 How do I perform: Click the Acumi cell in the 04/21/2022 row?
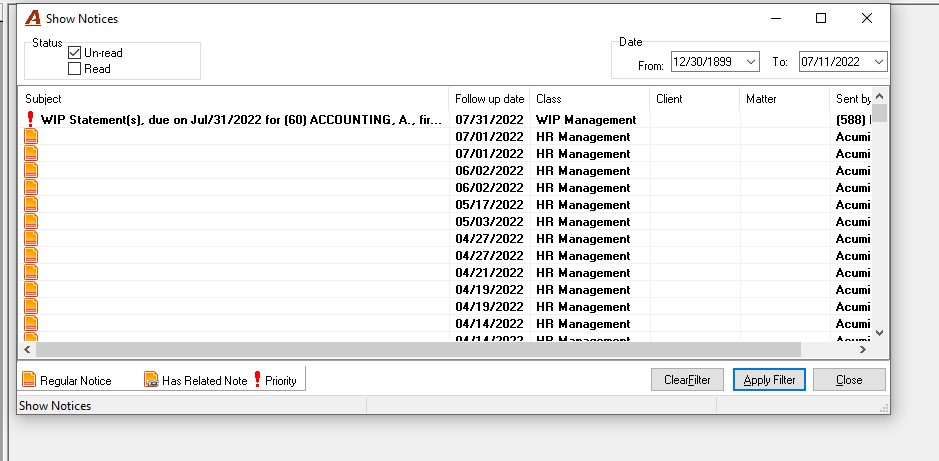tap(853, 273)
